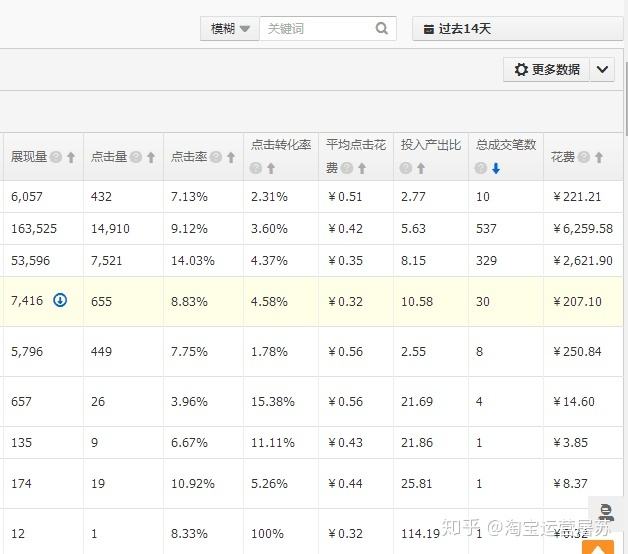Click the 展现量 column header label

[29, 157]
